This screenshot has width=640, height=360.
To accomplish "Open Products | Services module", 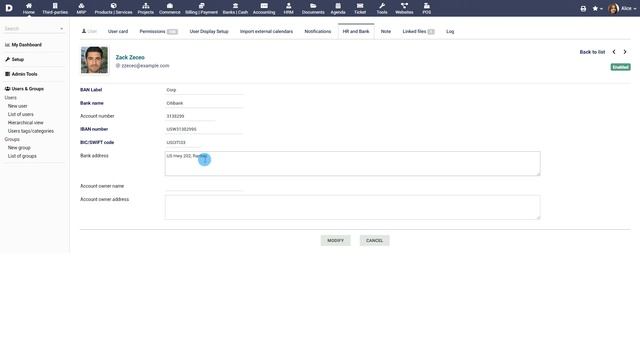I will (x=113, y=8).
